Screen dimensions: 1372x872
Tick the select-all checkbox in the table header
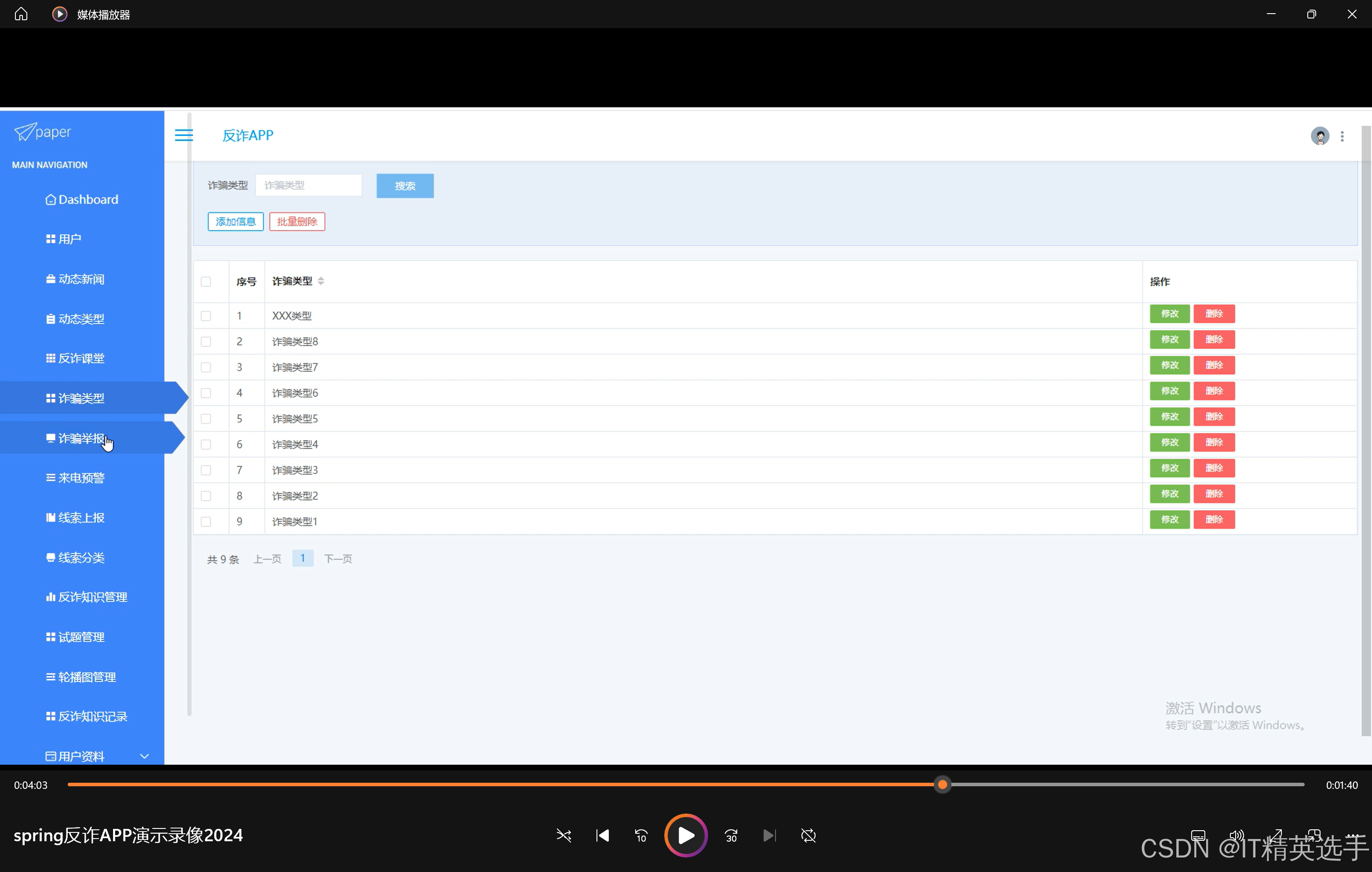[x=206, y=281]
